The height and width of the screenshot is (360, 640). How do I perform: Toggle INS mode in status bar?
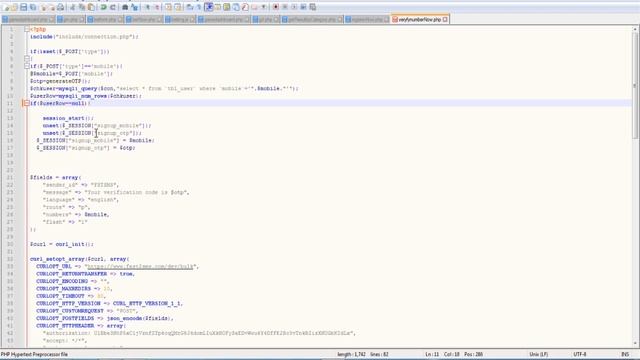625,354
